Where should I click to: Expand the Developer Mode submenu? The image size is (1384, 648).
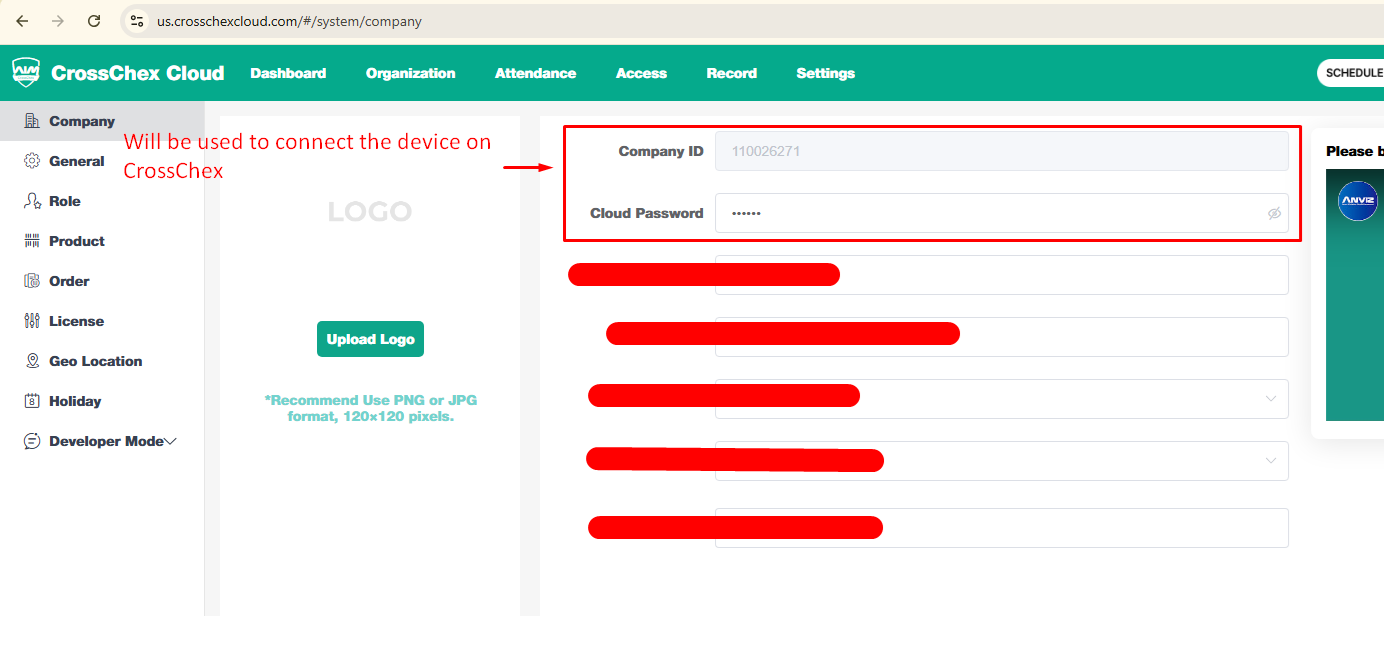[171, 441]
